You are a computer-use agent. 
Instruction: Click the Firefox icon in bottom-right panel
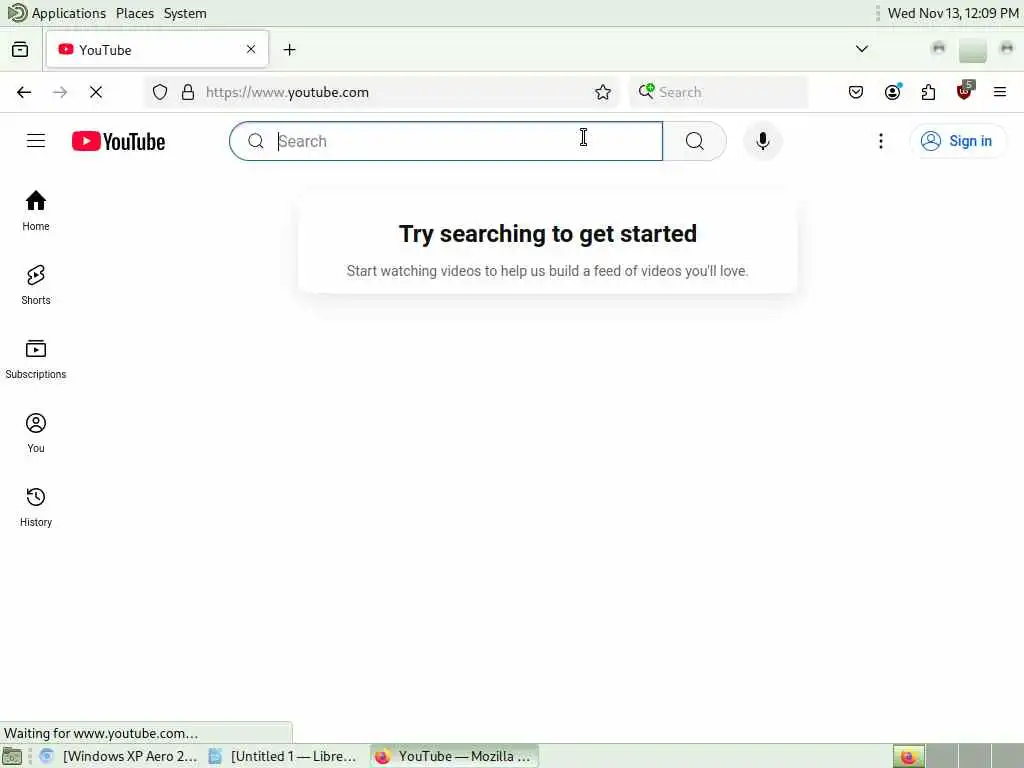point(908,757)
